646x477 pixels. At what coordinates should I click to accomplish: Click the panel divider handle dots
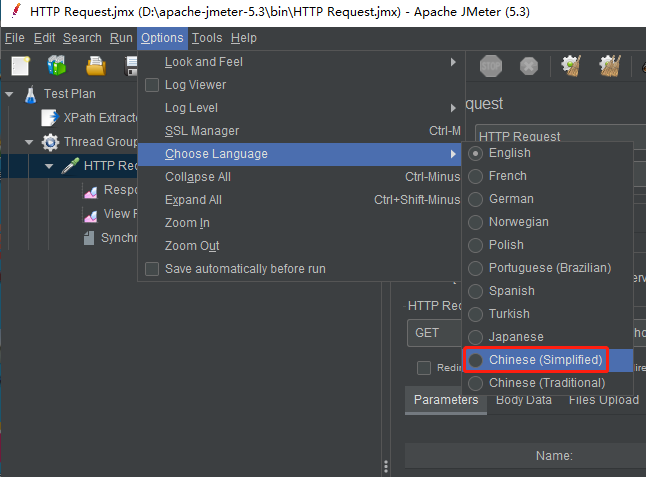pyautogui.click(x=386, y=466)
